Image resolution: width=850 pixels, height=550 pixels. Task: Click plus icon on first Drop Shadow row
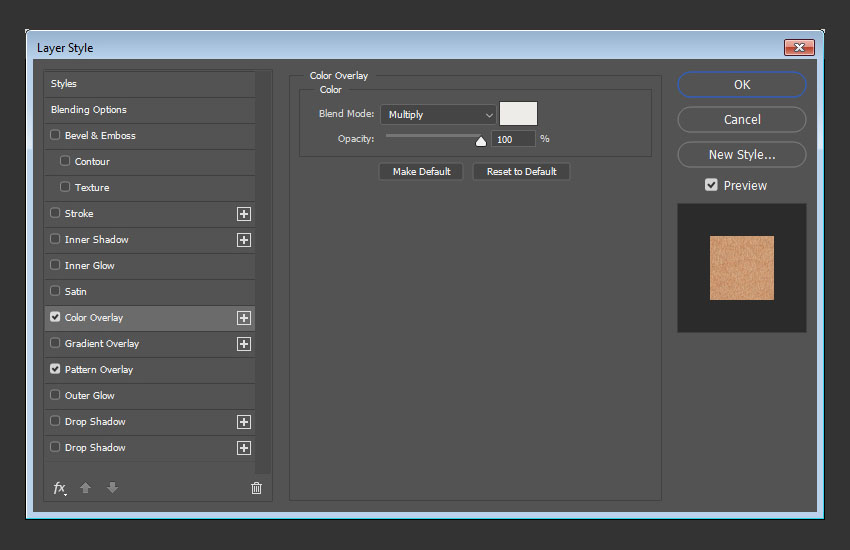tap(244, 422)
